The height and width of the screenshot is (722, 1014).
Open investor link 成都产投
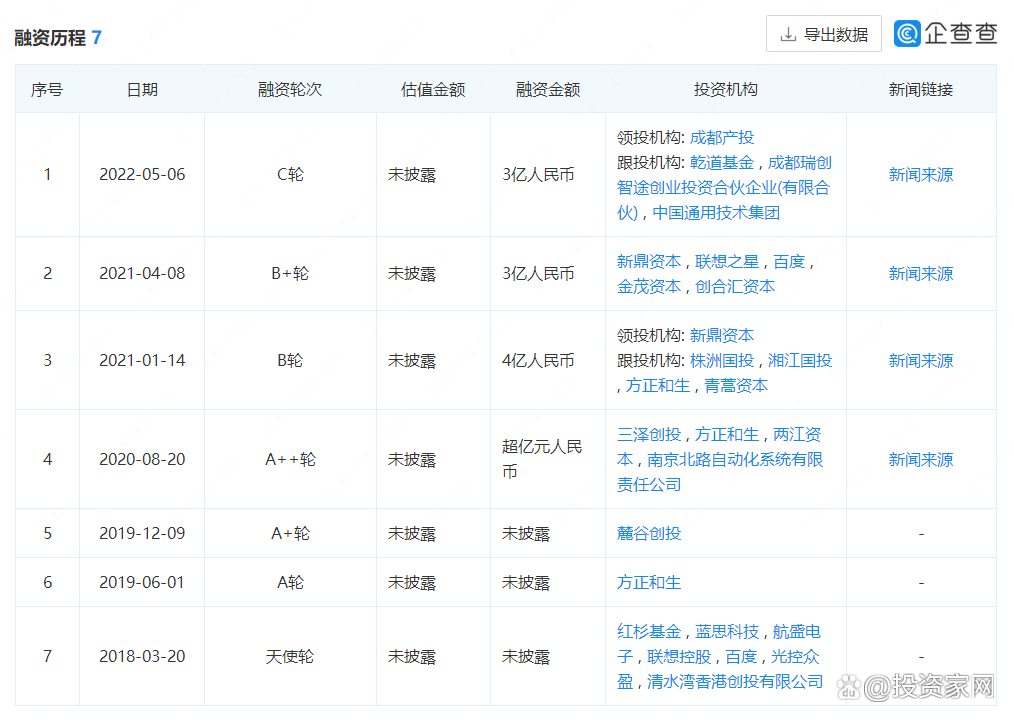pyautogui.click(x=722, y=137)
